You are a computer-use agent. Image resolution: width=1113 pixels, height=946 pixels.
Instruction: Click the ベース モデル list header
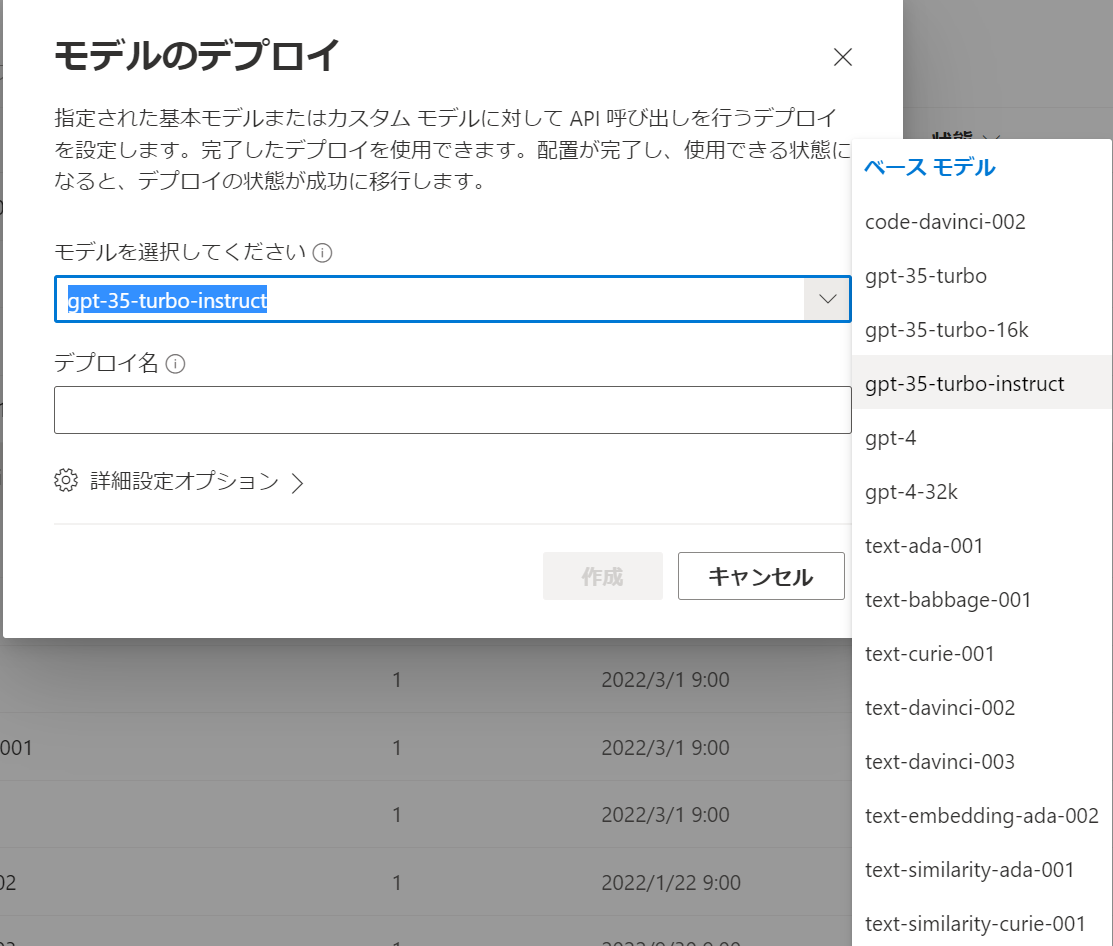click(x=929, y=167)
